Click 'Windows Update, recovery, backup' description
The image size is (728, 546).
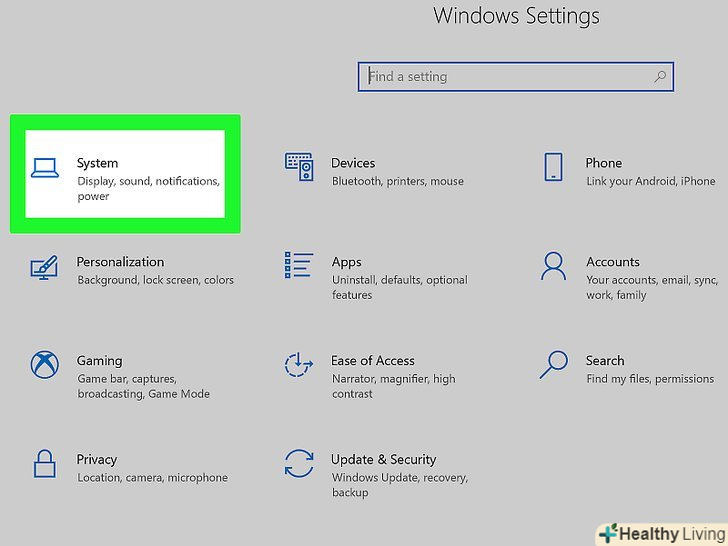click(x=400, y=485)
